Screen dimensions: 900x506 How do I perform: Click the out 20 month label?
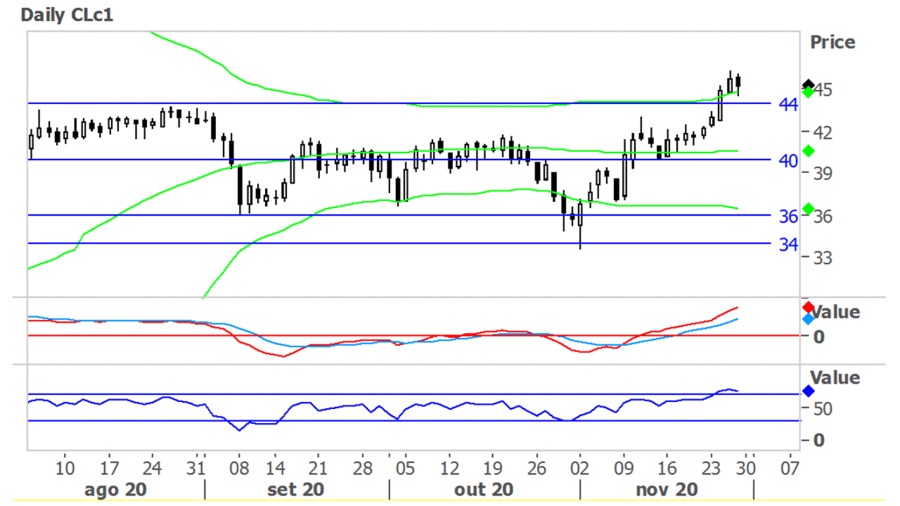coord(484,489)
